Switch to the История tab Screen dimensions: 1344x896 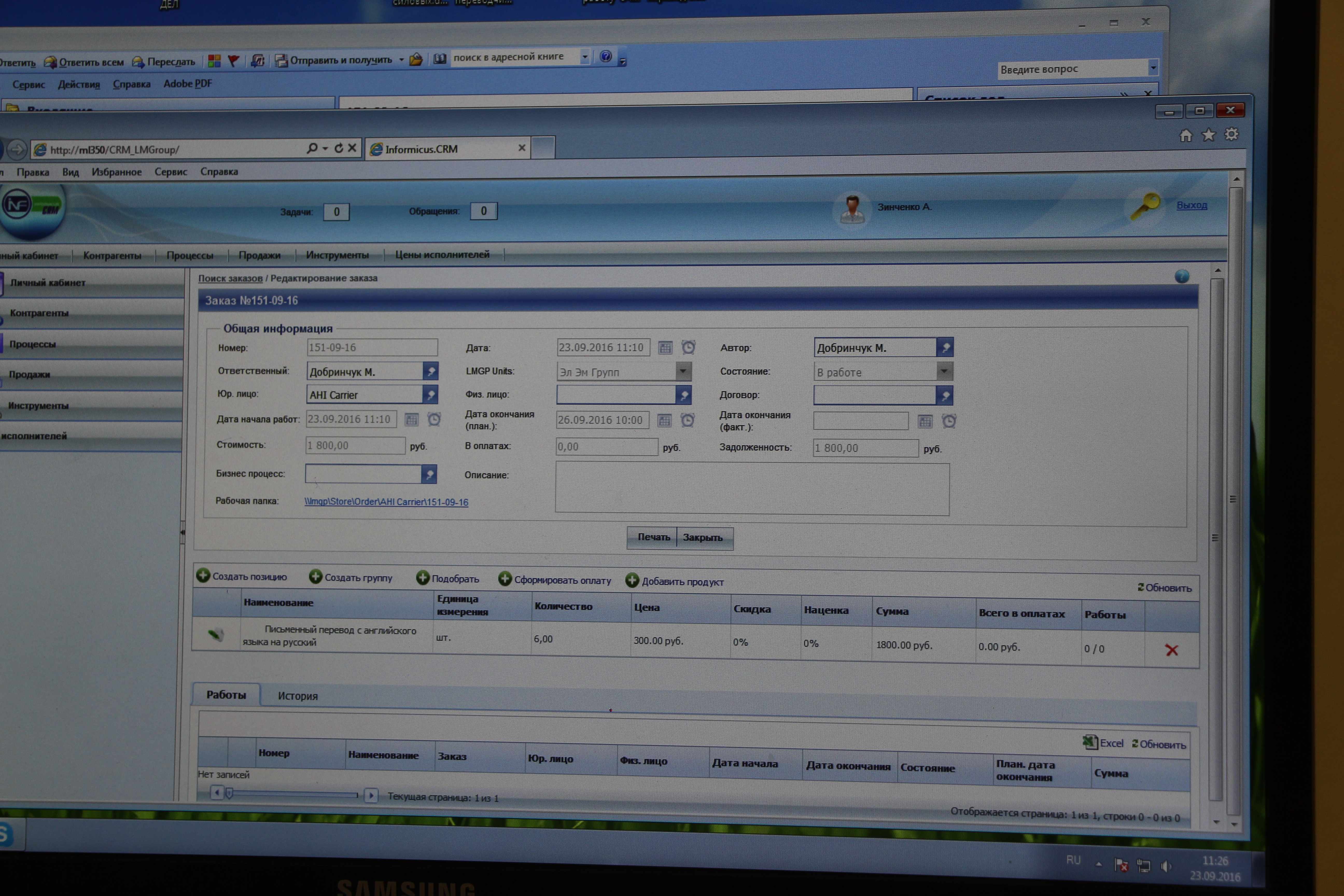click(x=298, y=696)
